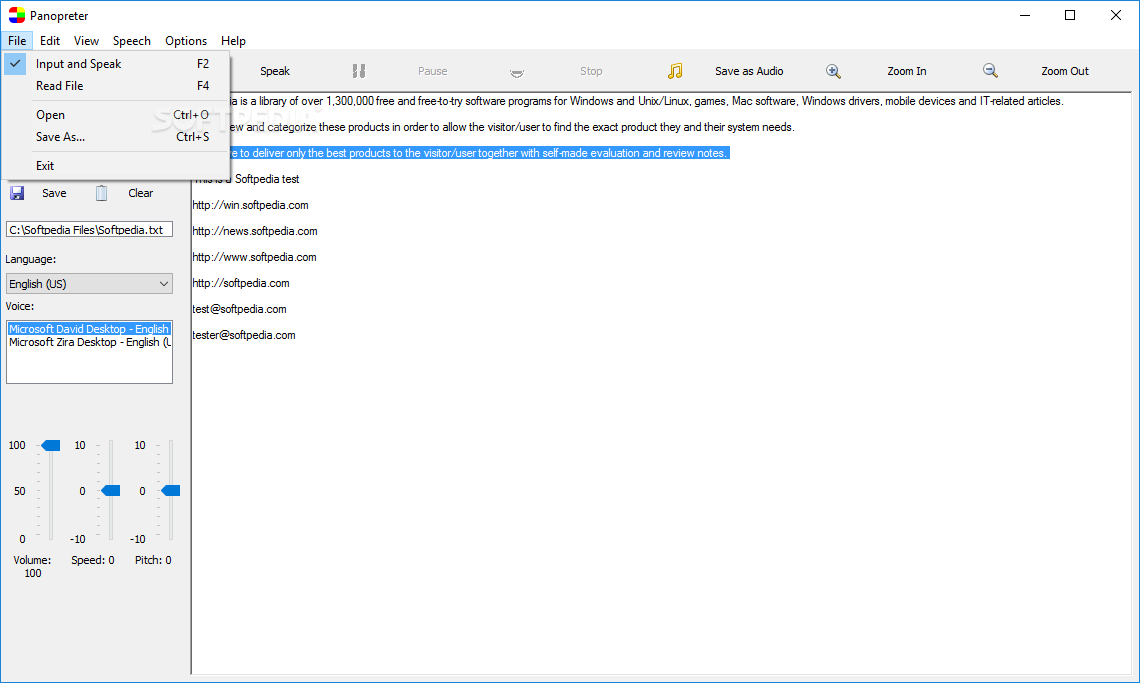Maximize the Panopreter window
This screenshot has height=683, width=1140.
[x=1069, y=15]
